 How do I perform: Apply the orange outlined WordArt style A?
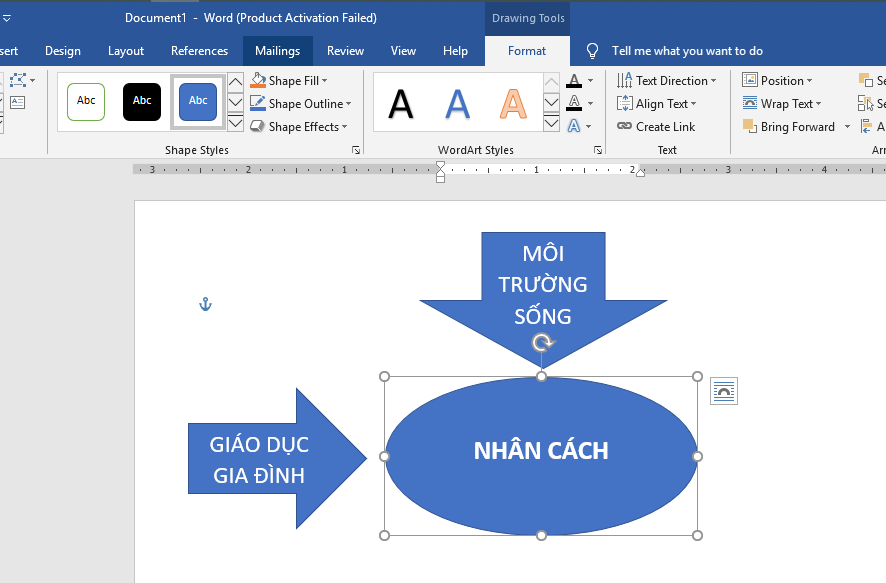[x=513, y=105]
